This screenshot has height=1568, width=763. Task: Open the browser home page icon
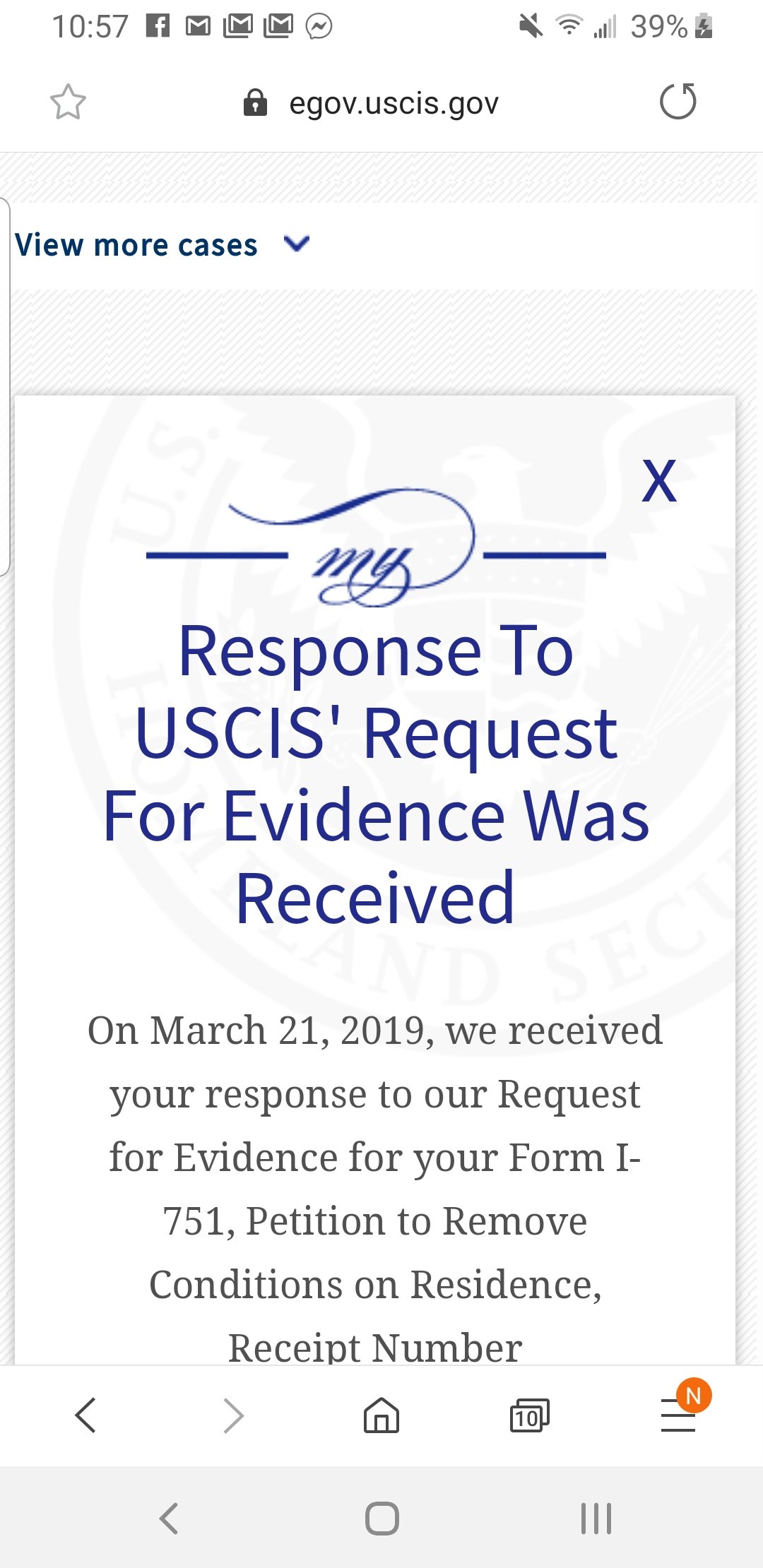[381, 1415]
